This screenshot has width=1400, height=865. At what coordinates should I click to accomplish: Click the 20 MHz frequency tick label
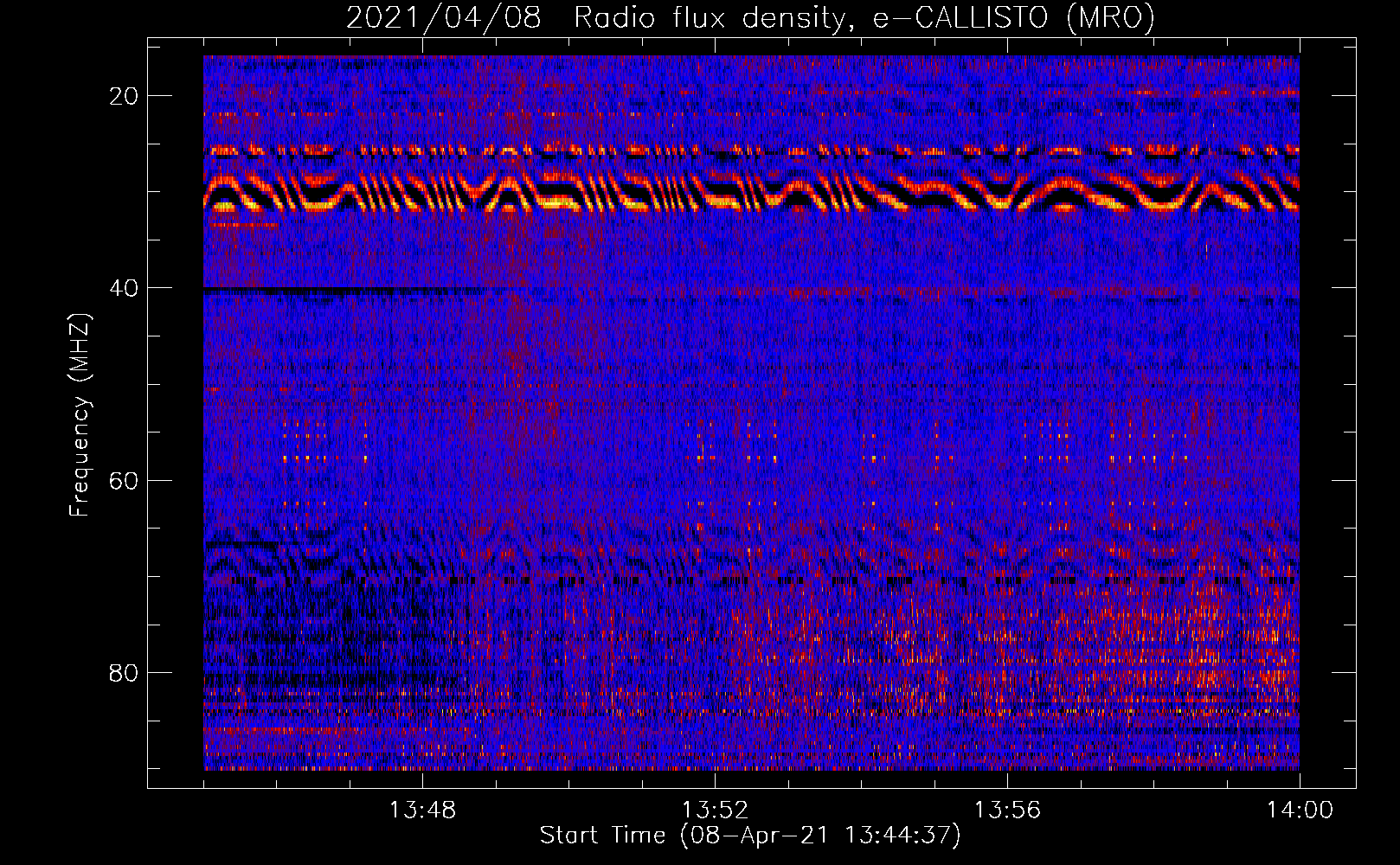click(124, 96)
